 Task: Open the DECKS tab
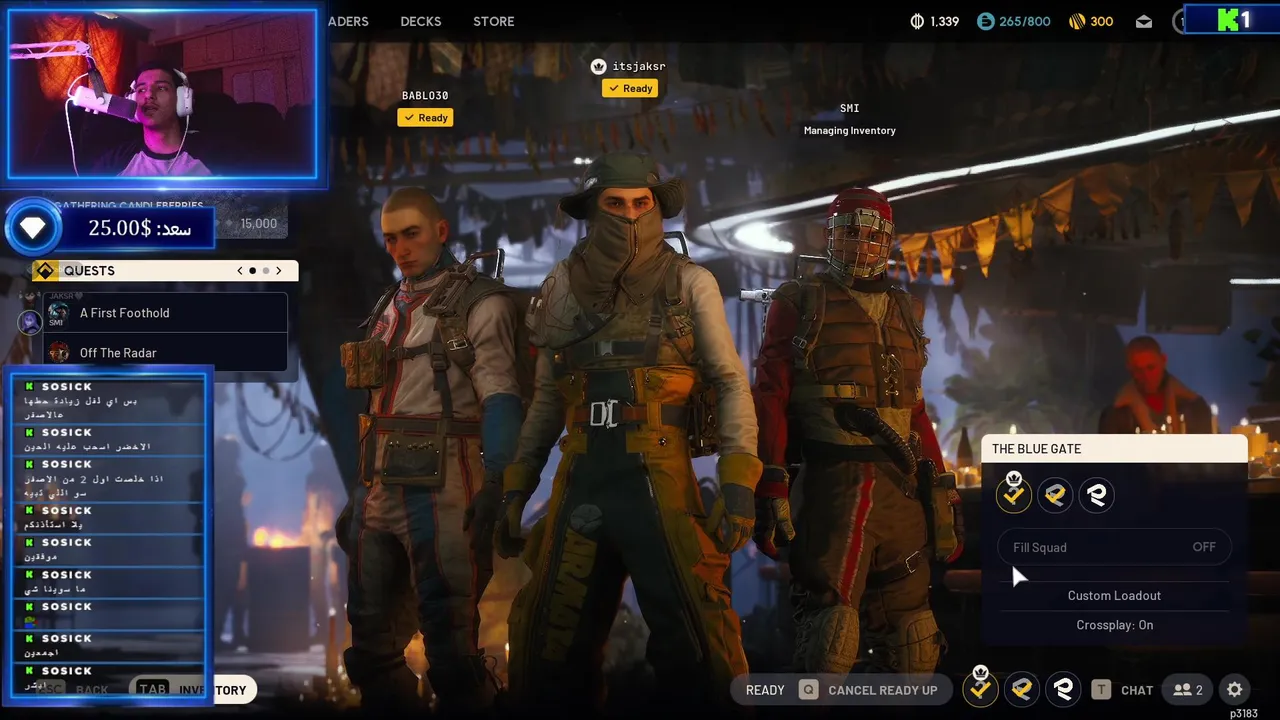click(422, 21)
